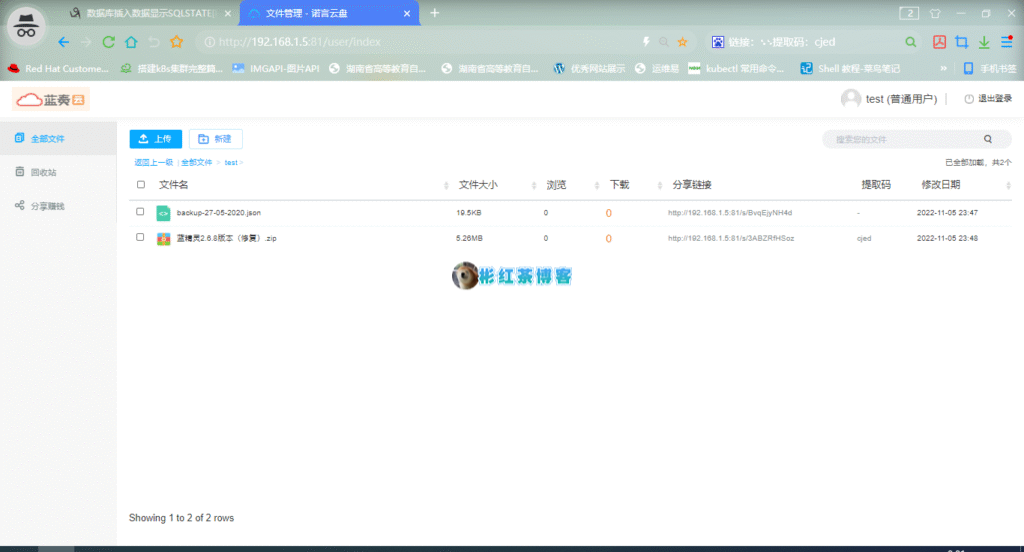The height and width of the screenshot is (552, 1024).
Task: Toggle the select-all checkbox in table header
Action: coord(141,185)
